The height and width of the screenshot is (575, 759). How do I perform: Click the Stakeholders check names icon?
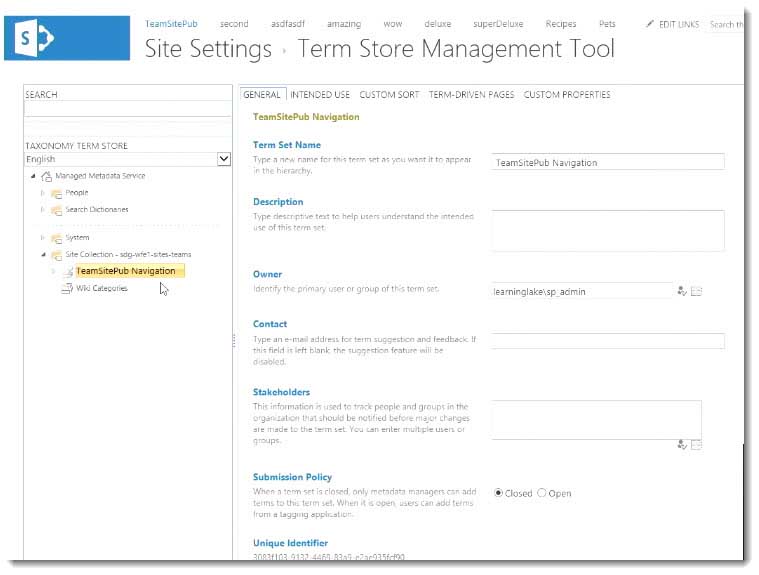[682, 445]
